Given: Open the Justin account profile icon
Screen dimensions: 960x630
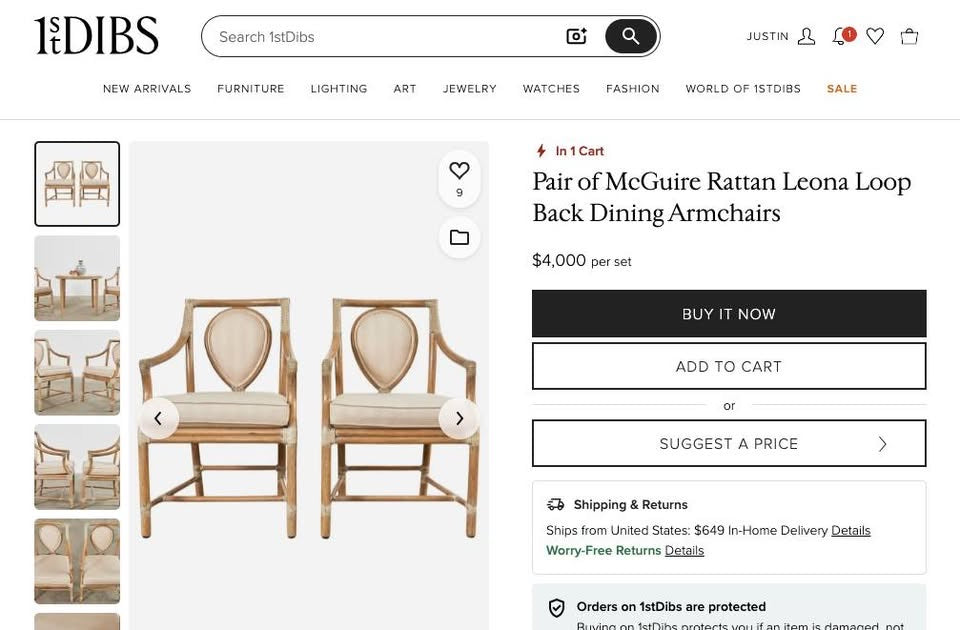Looking at the screenshot, I should click(x=806, y=36).
